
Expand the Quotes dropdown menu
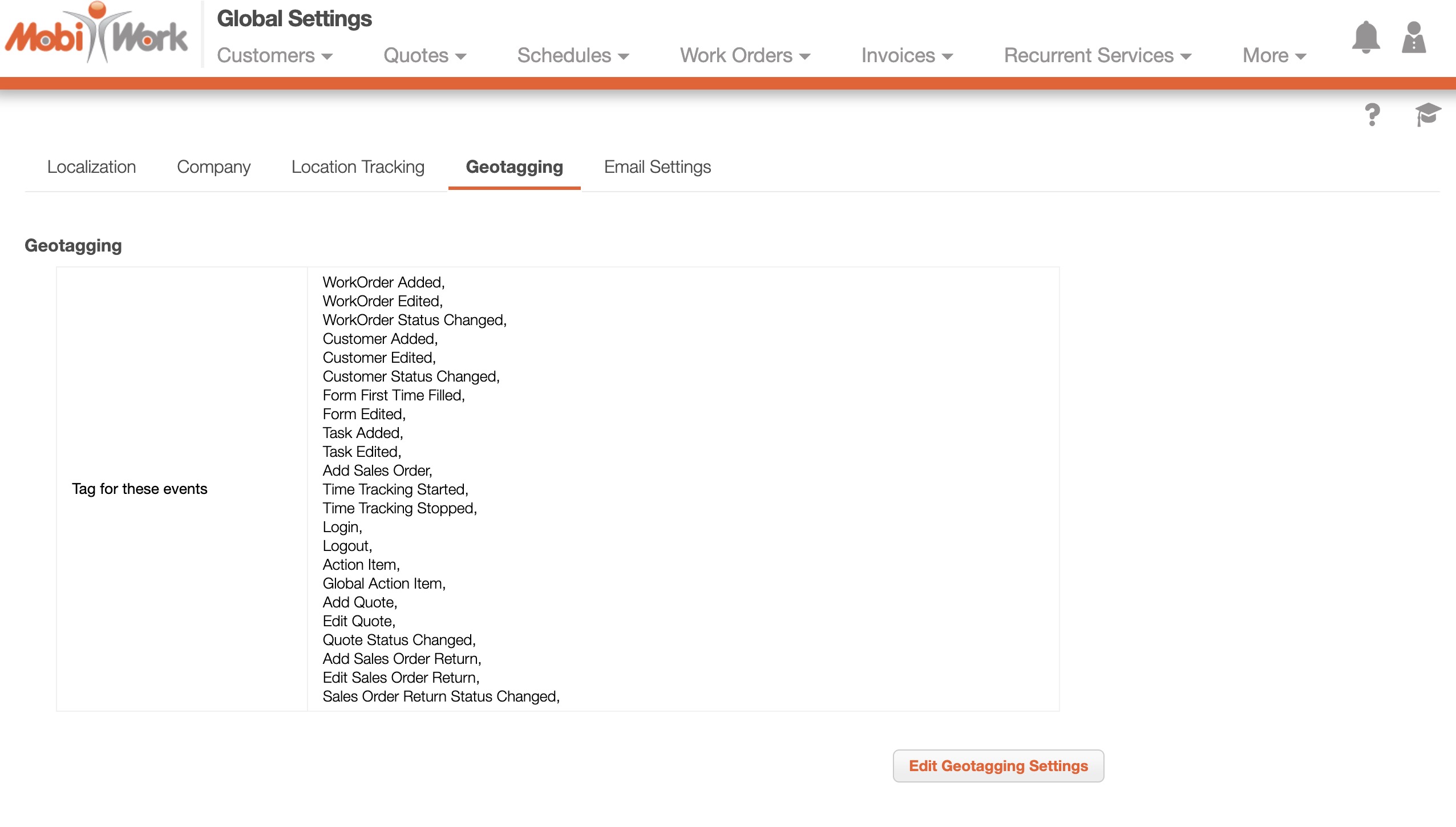click(425, 55)
